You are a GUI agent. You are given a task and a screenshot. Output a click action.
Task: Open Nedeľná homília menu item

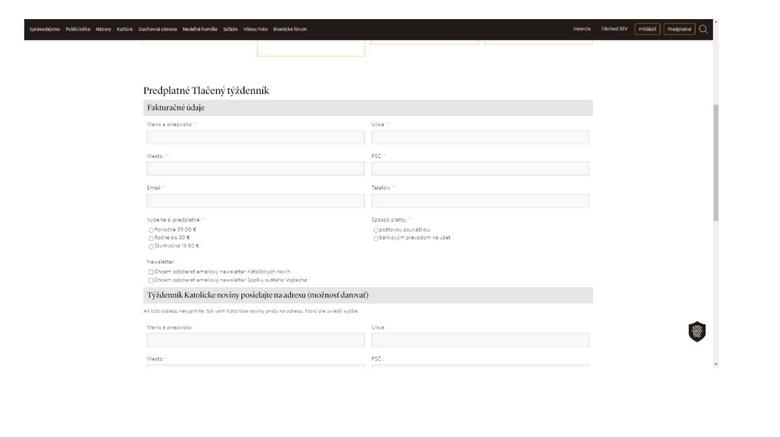[x=200, y=29]
